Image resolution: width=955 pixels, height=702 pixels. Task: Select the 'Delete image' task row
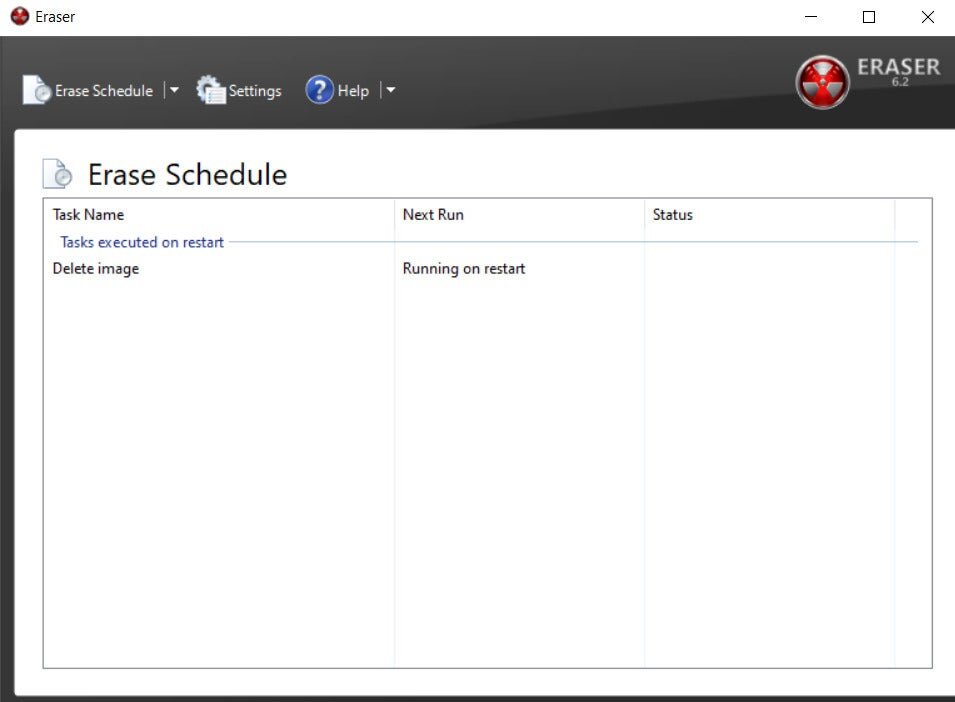pos(481,269)
